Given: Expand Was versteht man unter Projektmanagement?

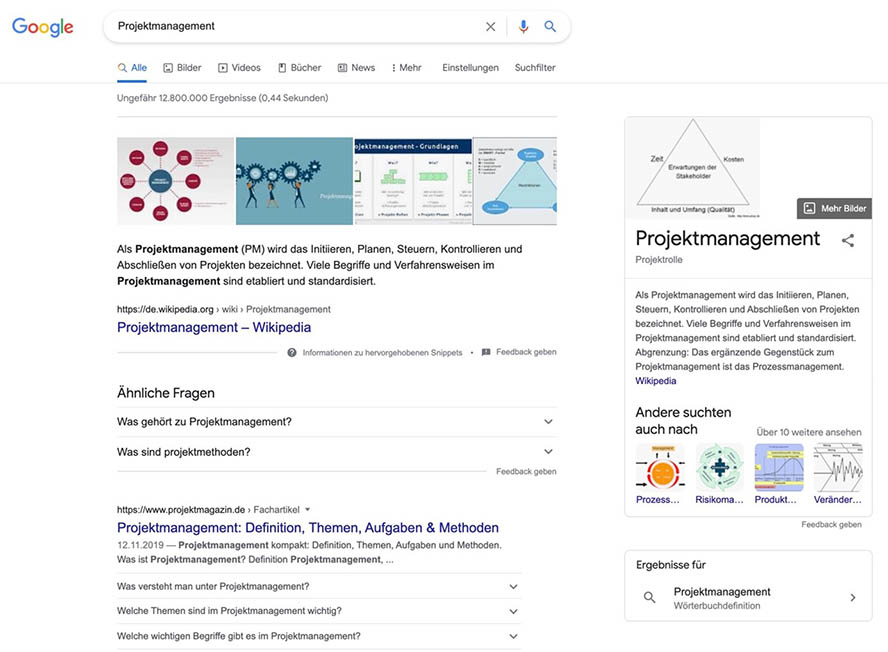Looking at the screenshot, I should tap(319, 586).
